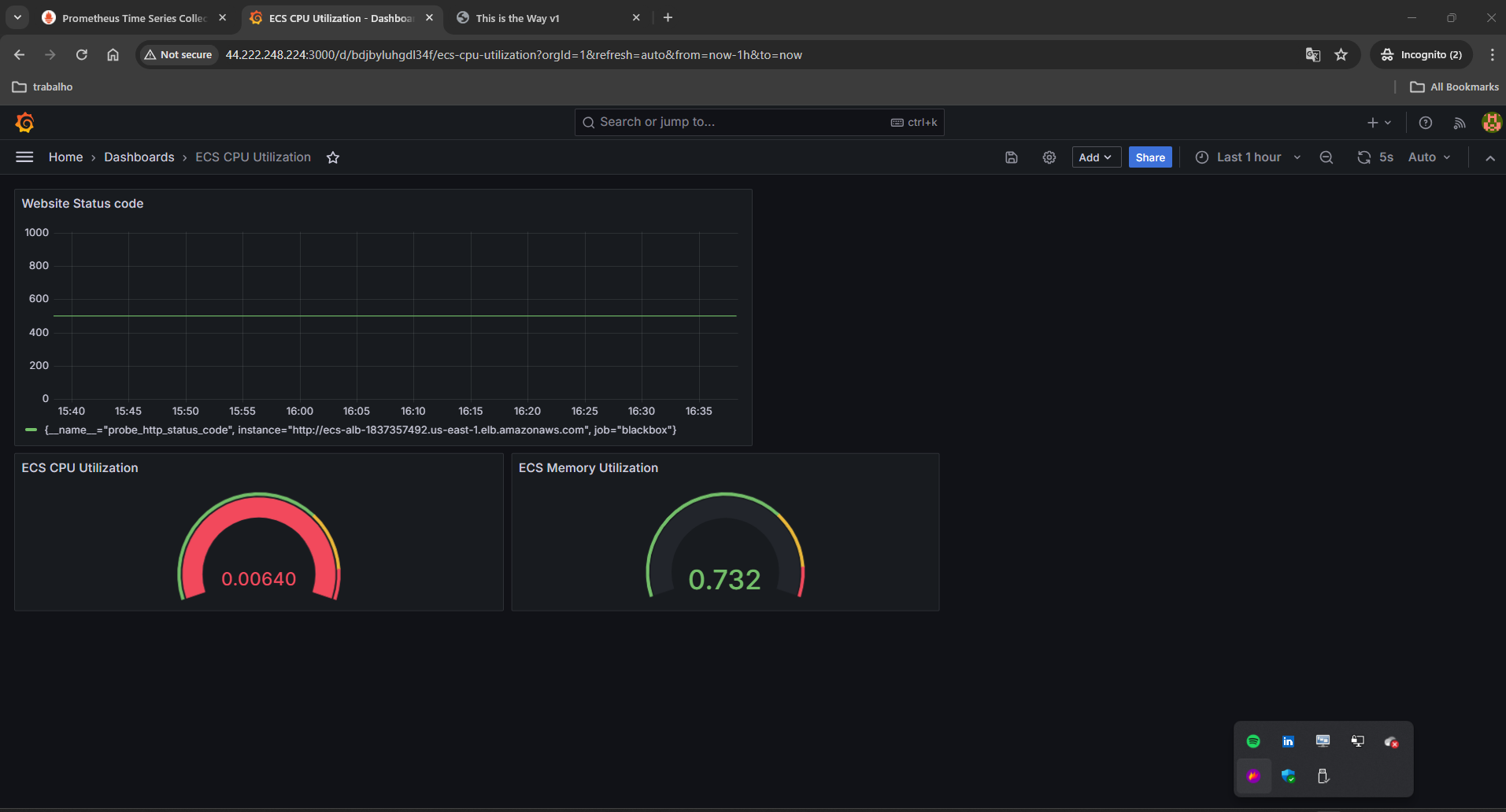Close the This is the Way v1 tab
1506x812 pixels.
tap(636, 17)
